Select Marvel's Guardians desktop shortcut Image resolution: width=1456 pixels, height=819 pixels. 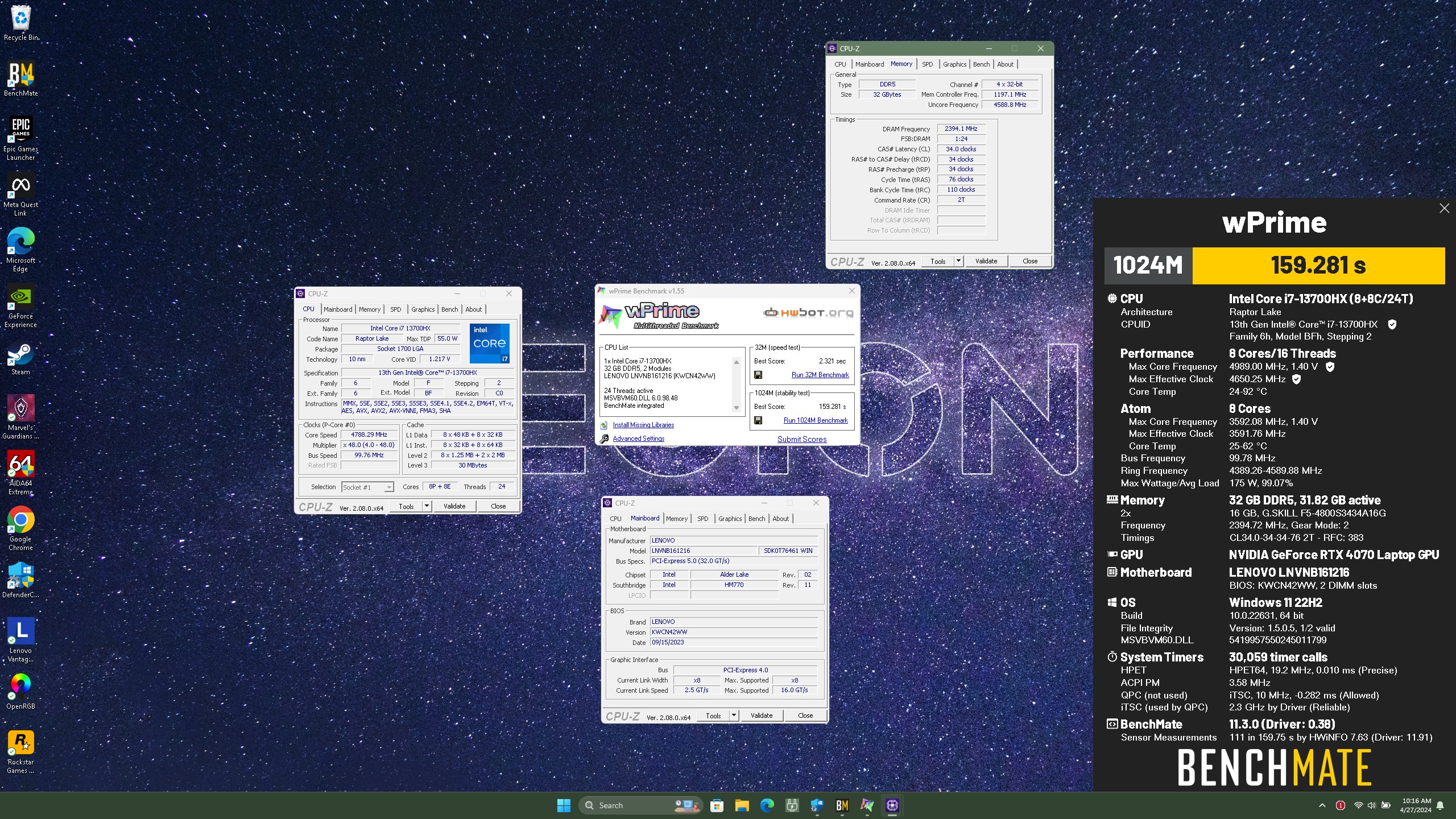pyautogui.click(x=20, y=417)
